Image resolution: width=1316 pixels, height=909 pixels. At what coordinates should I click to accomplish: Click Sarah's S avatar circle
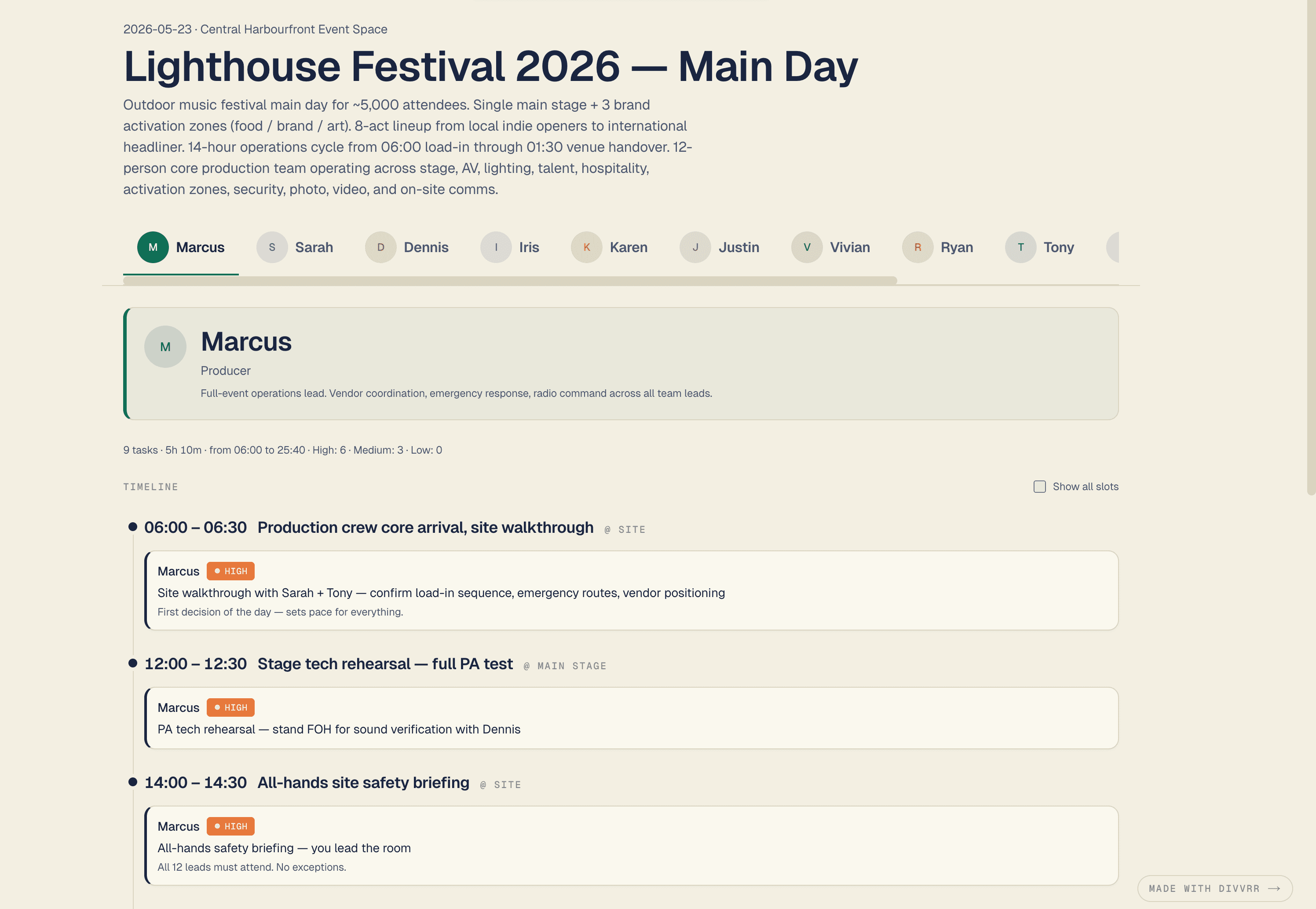click(x=271, y=247)
